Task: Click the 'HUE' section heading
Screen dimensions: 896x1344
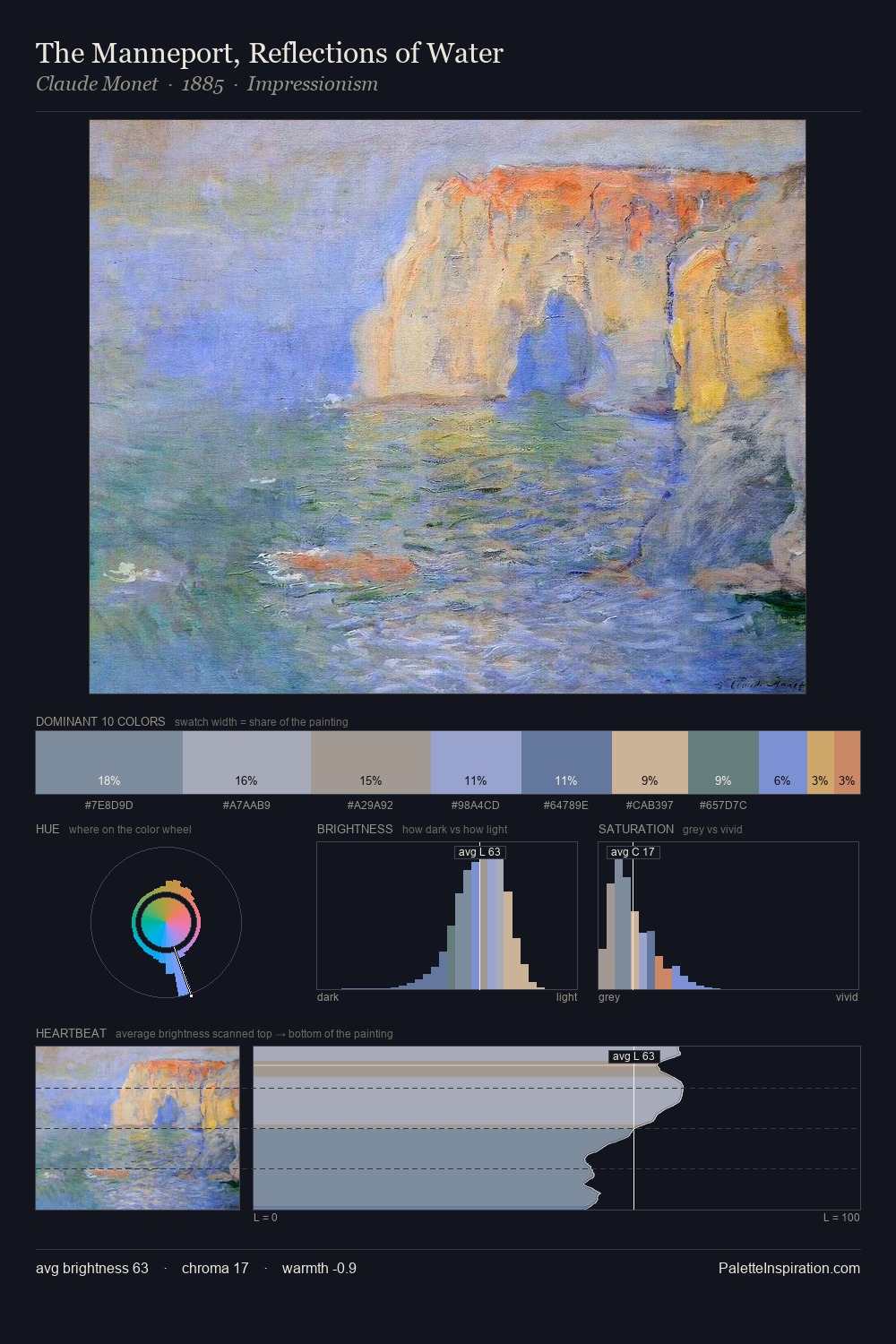Action: tap(47, 829)
